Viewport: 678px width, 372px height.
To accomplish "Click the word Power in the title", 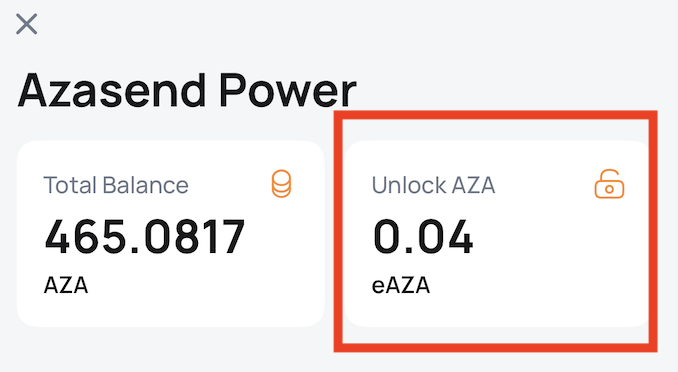I will (288, 91).
